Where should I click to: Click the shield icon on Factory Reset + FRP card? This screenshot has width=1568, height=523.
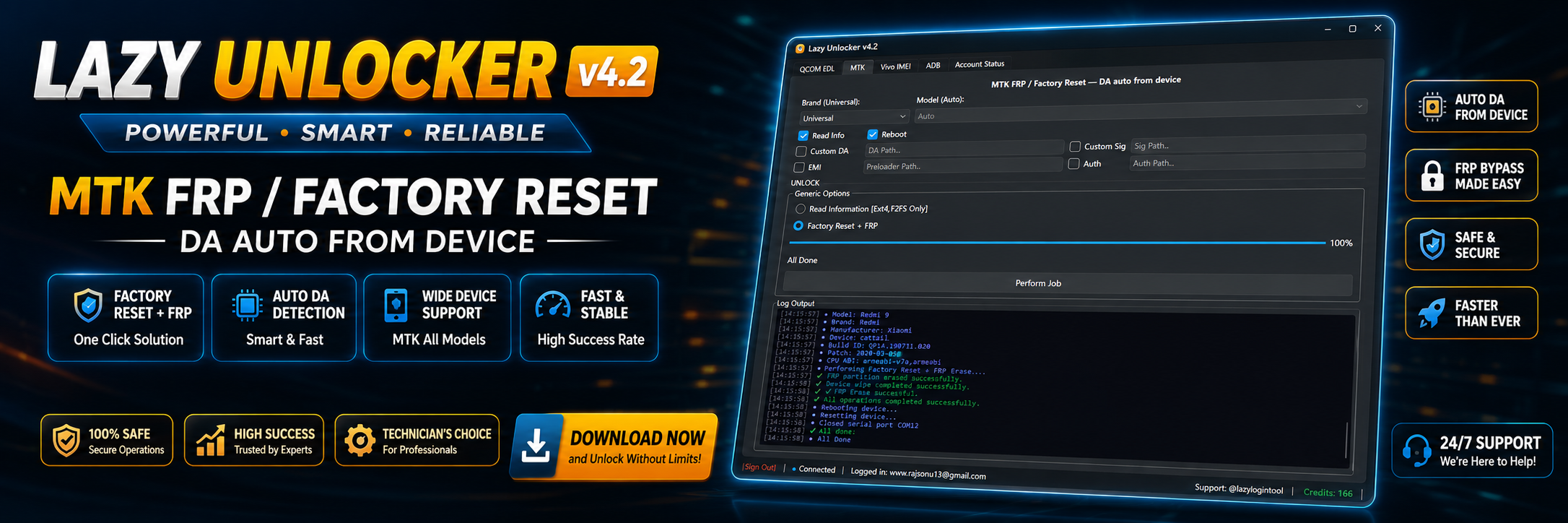(88, 305)
